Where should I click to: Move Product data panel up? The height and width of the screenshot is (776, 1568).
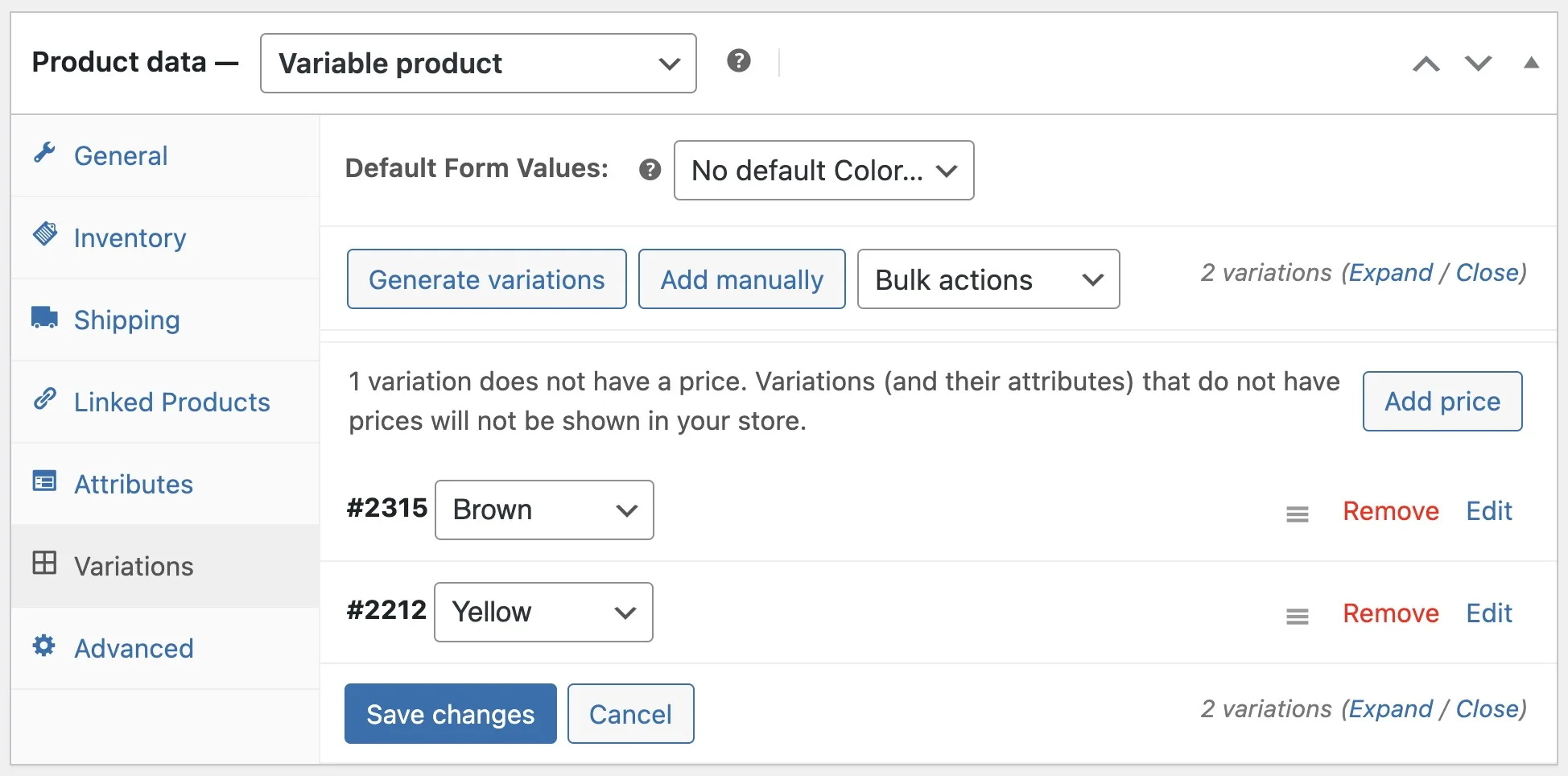[1426, 64]
